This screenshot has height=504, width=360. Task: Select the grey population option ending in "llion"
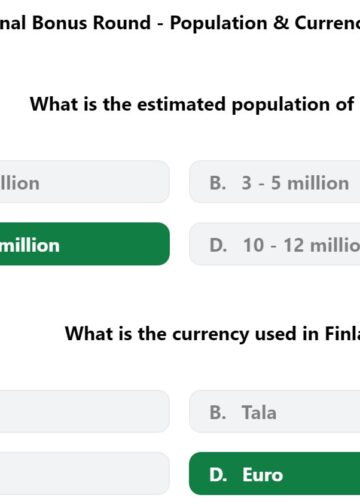85,182
